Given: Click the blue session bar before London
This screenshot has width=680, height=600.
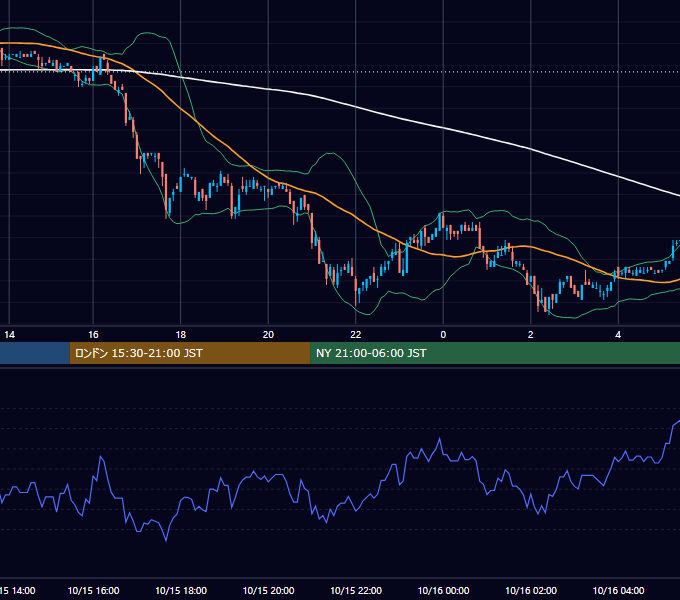Looking at the screenshot, I should tap(35, 353).
